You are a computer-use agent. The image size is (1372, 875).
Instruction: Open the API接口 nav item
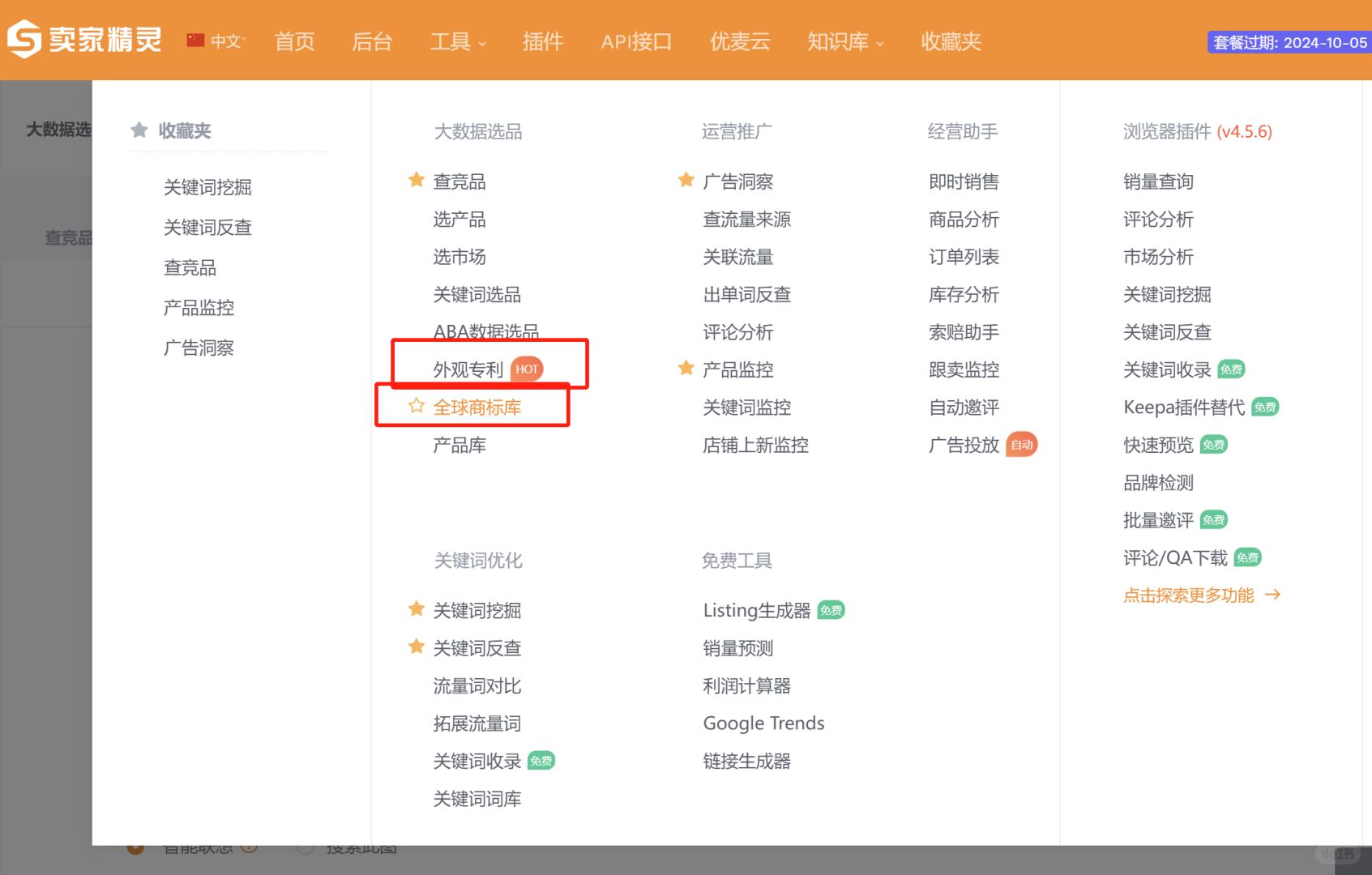[636, 41]
